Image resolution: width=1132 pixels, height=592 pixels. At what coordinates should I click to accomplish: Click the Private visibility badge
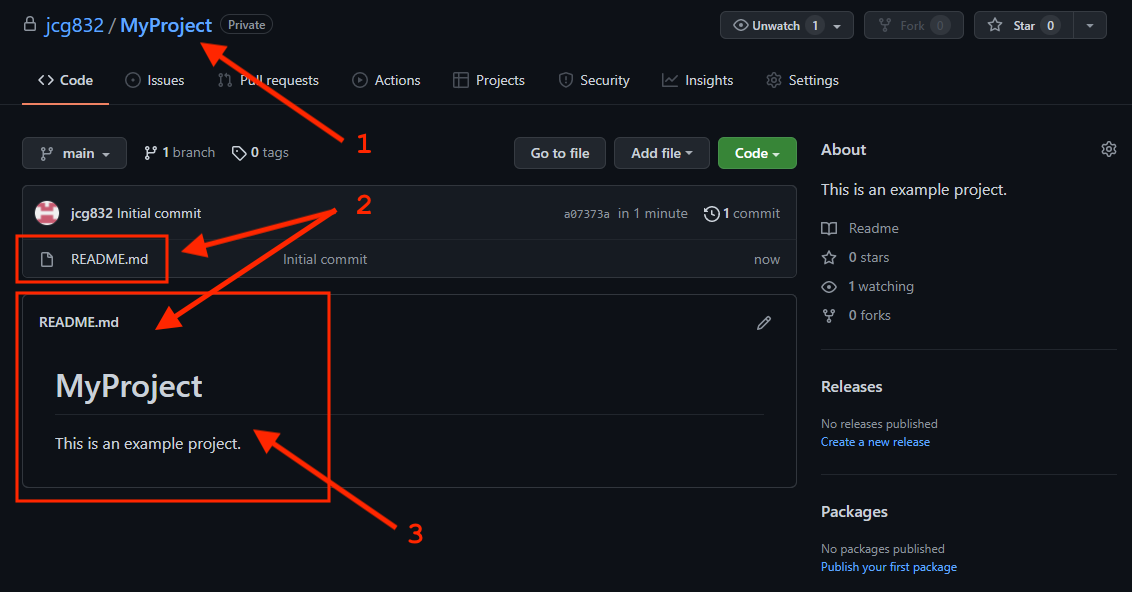coord(246,25)
